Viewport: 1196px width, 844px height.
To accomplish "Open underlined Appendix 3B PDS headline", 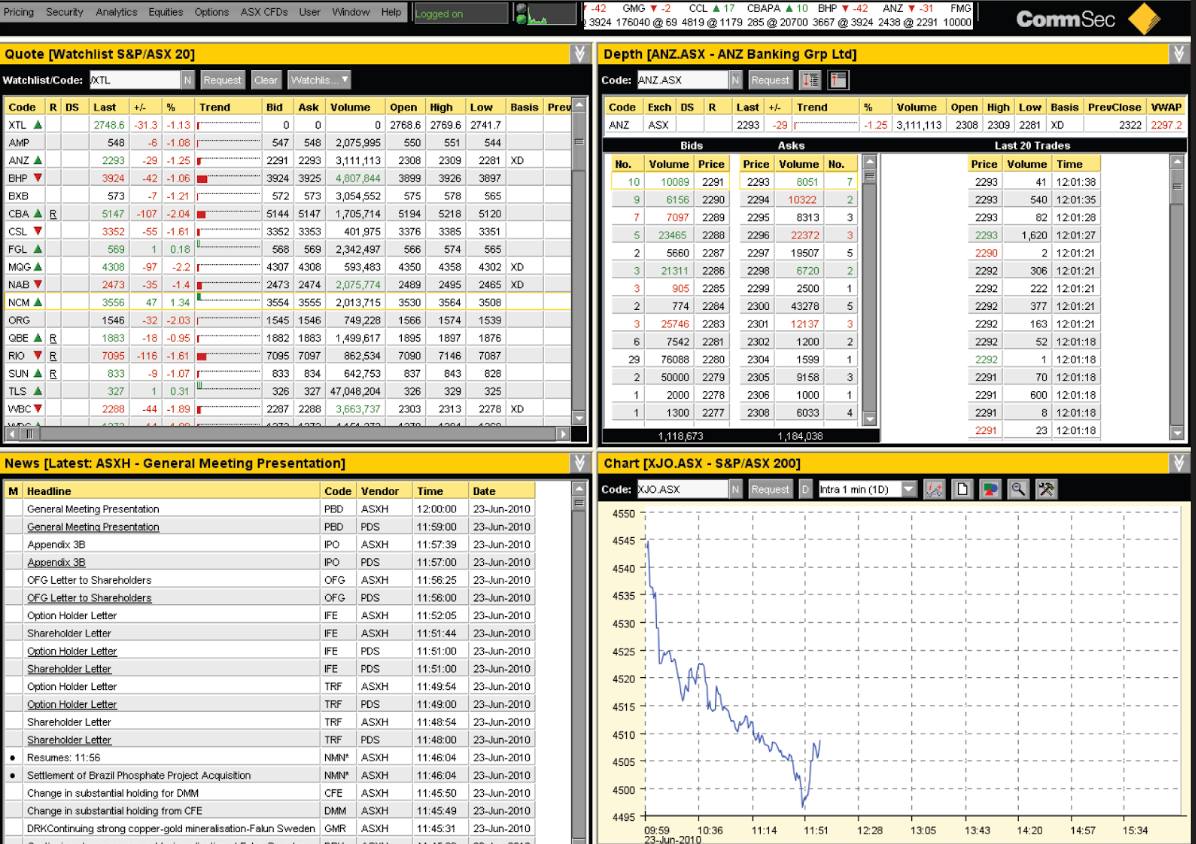I will (56, 563).
